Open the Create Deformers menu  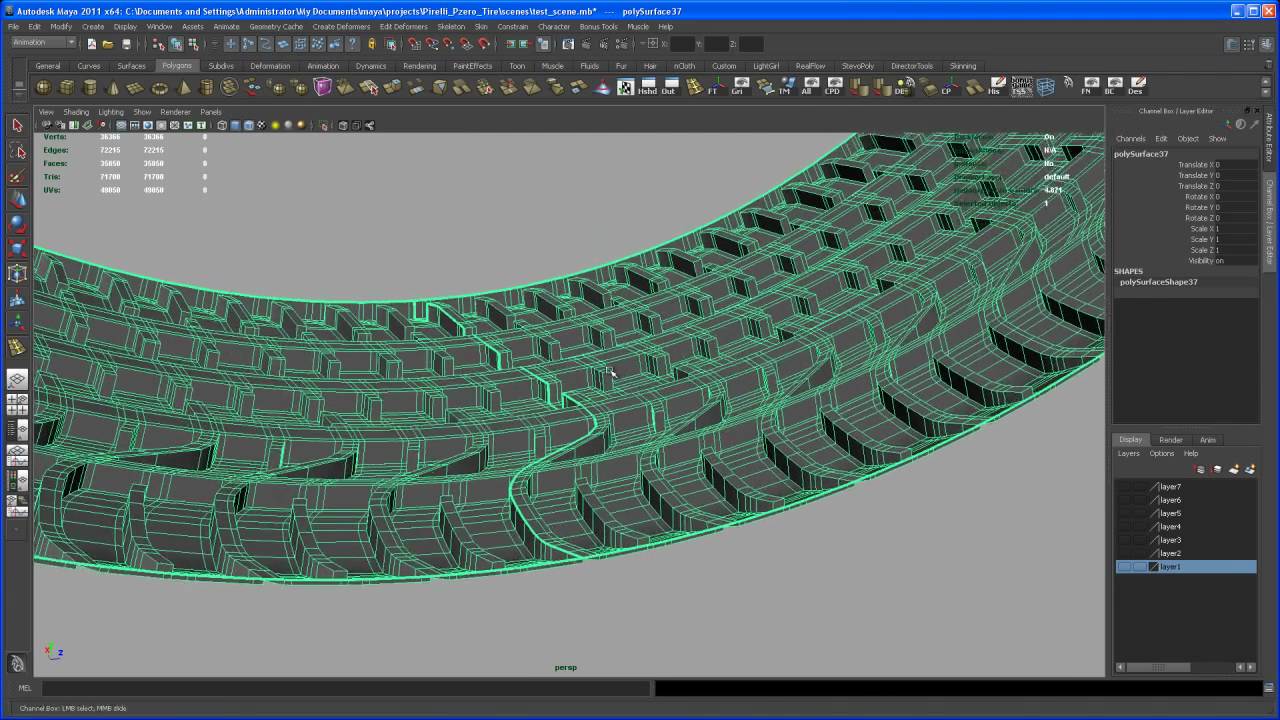(x=341, y=27)
